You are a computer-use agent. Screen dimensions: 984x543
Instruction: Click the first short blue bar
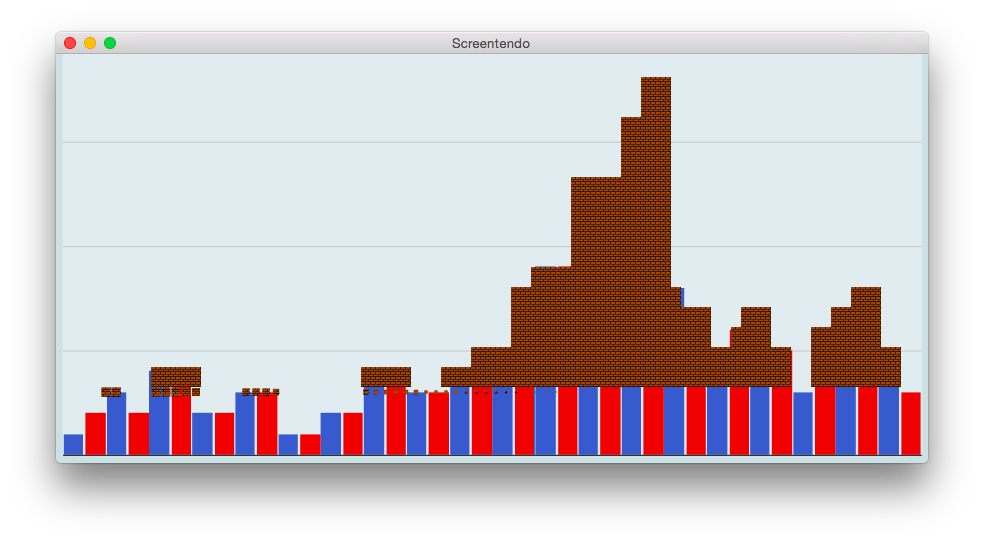(x=73, y=444)
